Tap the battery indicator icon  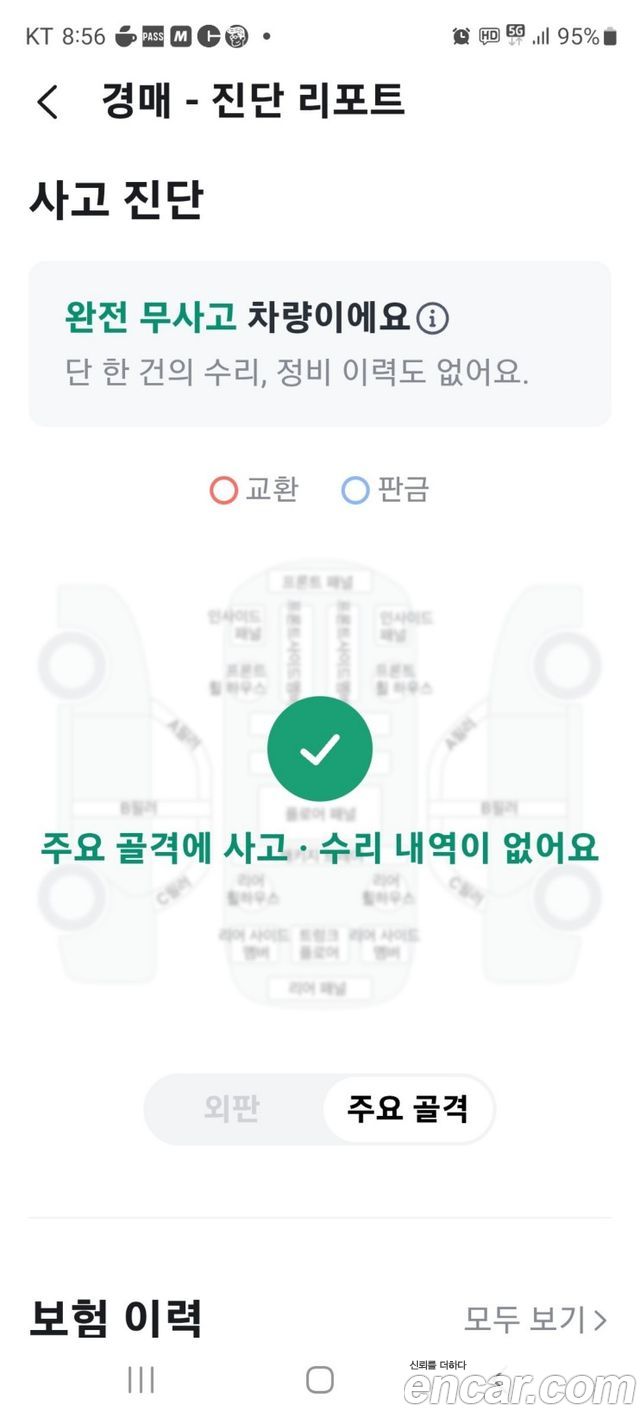pos(610,36)
